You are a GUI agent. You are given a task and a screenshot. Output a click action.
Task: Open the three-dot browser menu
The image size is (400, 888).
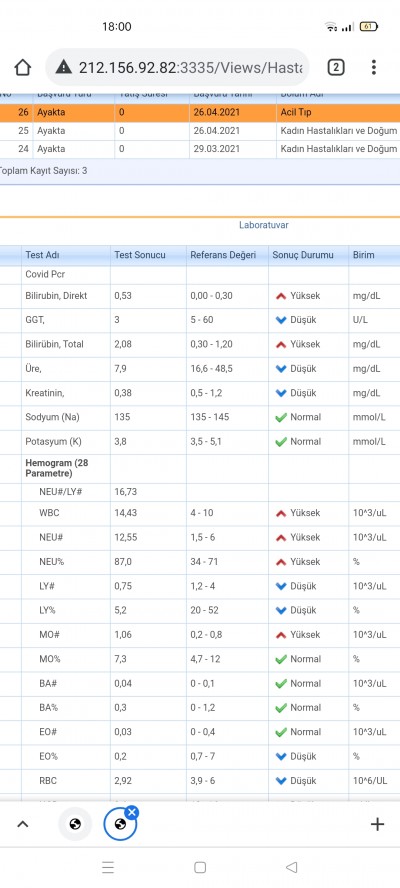click(x=373, y=67)
